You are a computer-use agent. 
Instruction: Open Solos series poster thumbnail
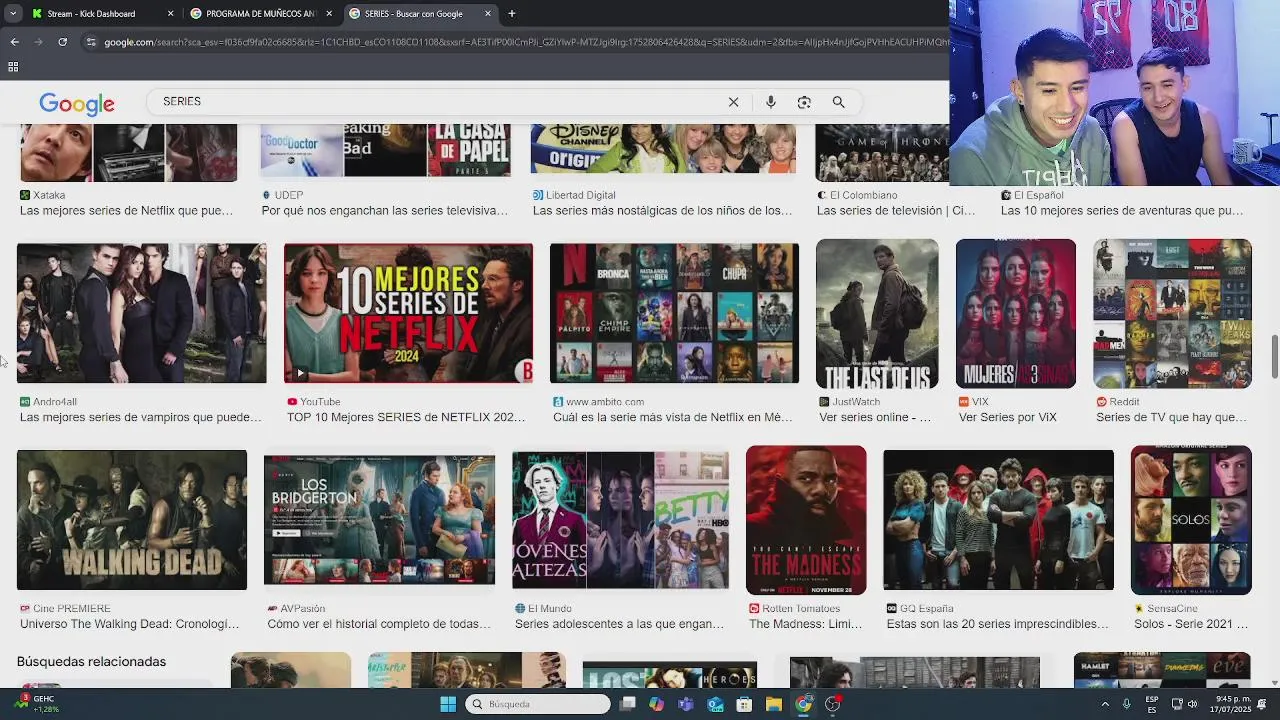point(1191,520)
